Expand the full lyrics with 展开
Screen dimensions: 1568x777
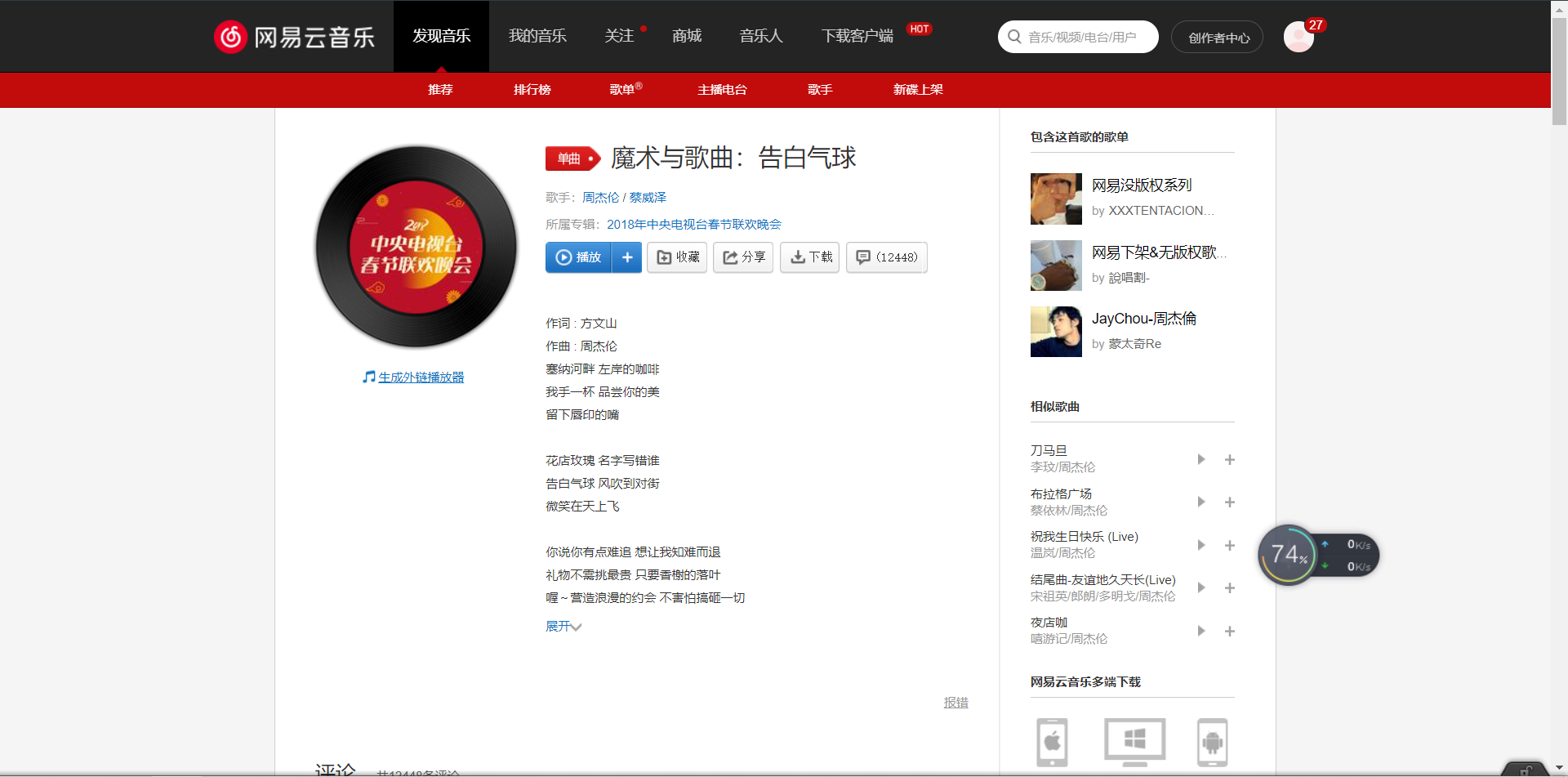pos(563,627)
